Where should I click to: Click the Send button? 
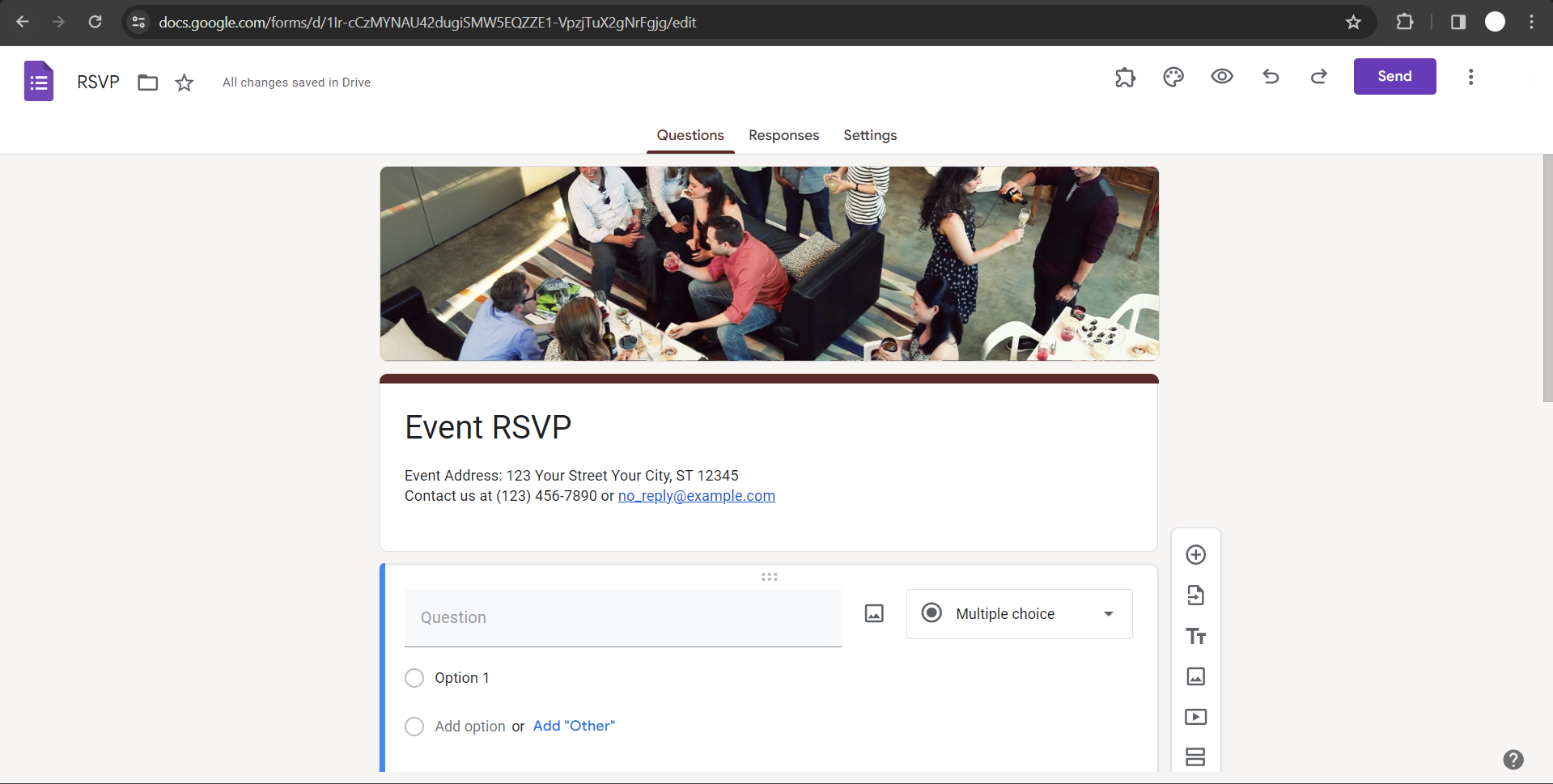[1395, 76]
